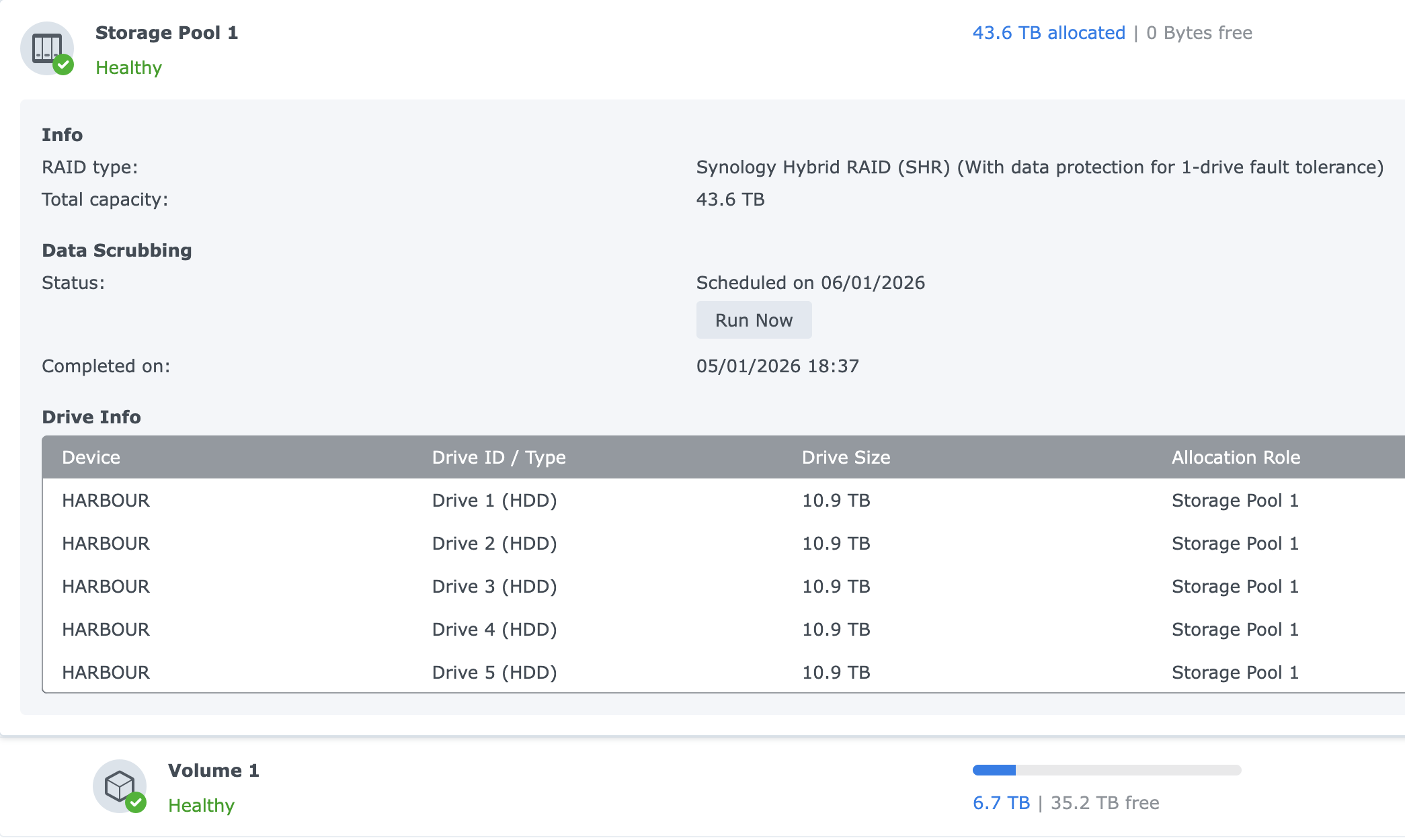
Task: Click the Volume 1 cube icon
Action: [120, 786]
